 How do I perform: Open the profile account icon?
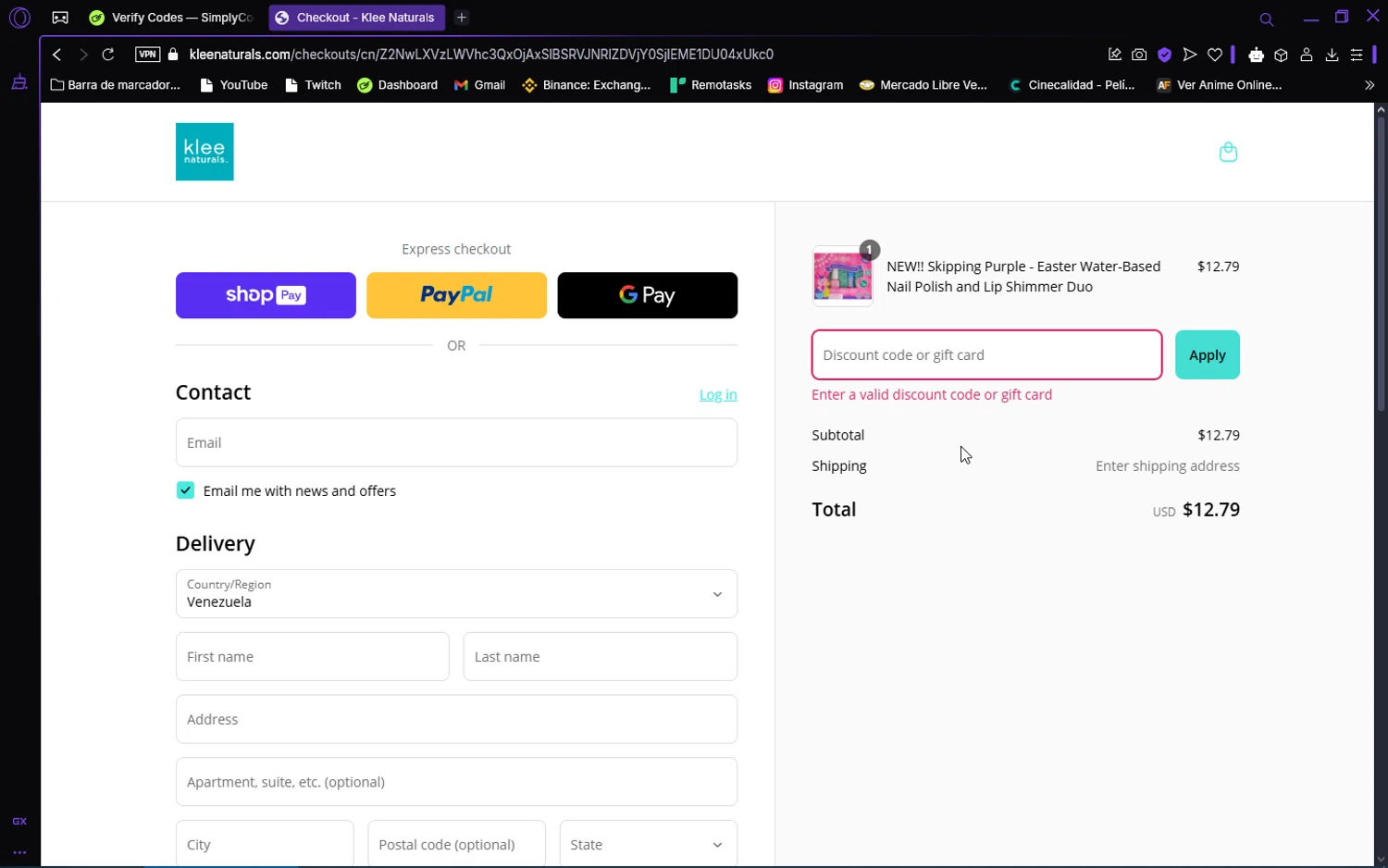(1307, 55)
